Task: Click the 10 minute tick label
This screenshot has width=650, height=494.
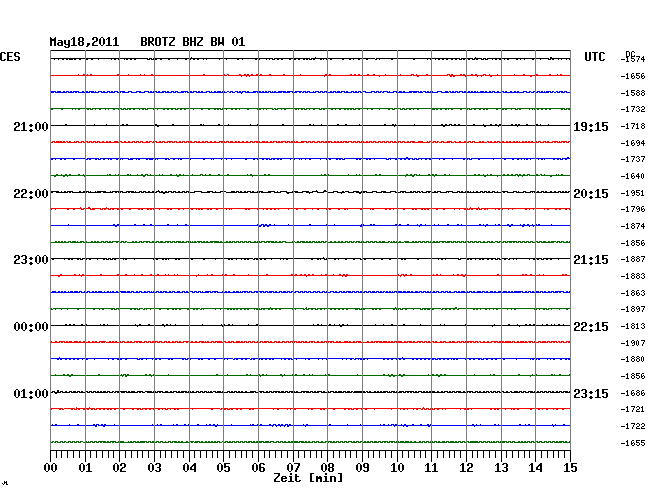Action: pyautogui.click(x=397, y=467)
